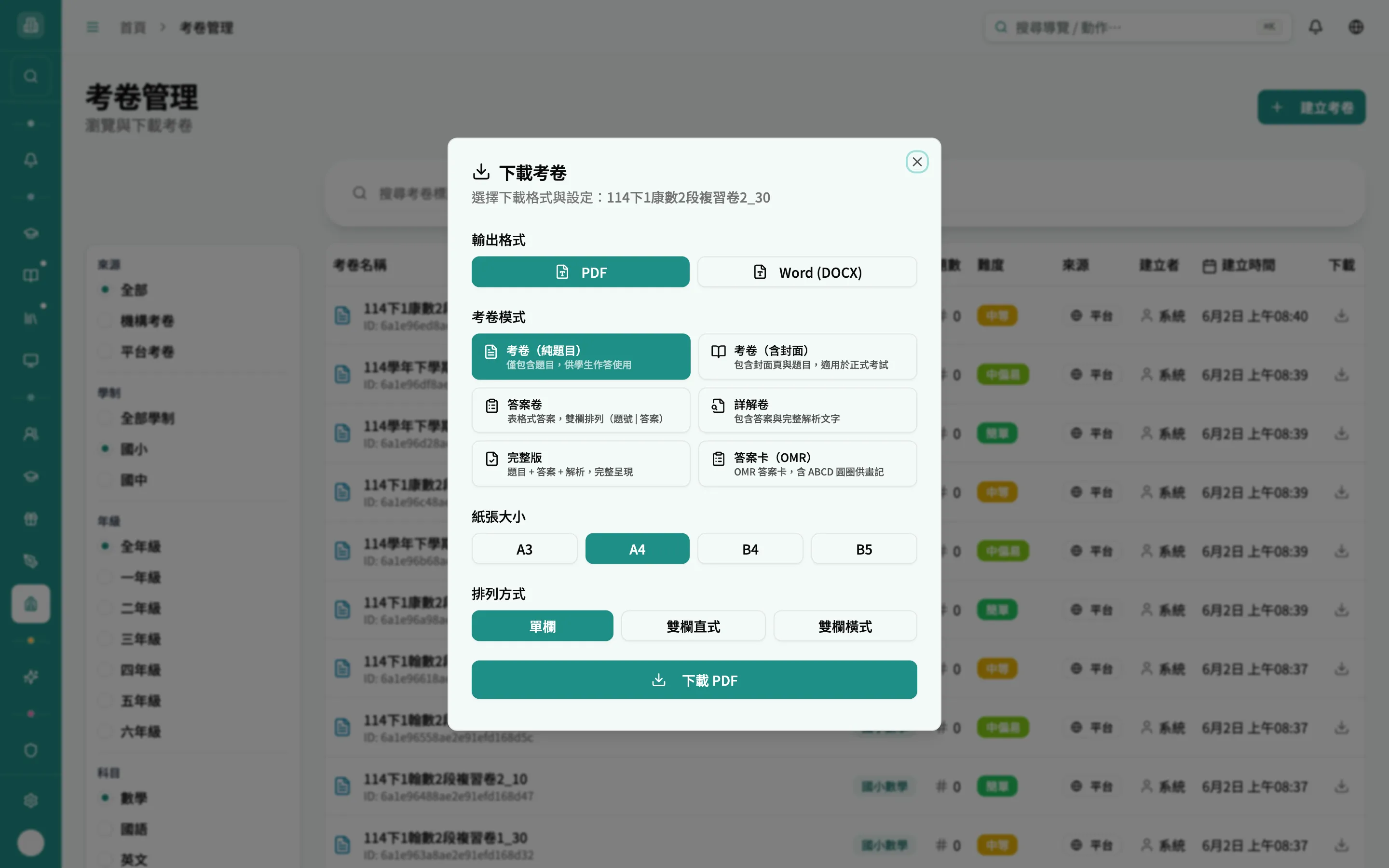Click the sidebar users icon
This screenshot has width=1389, height=868.
(30, 434)
